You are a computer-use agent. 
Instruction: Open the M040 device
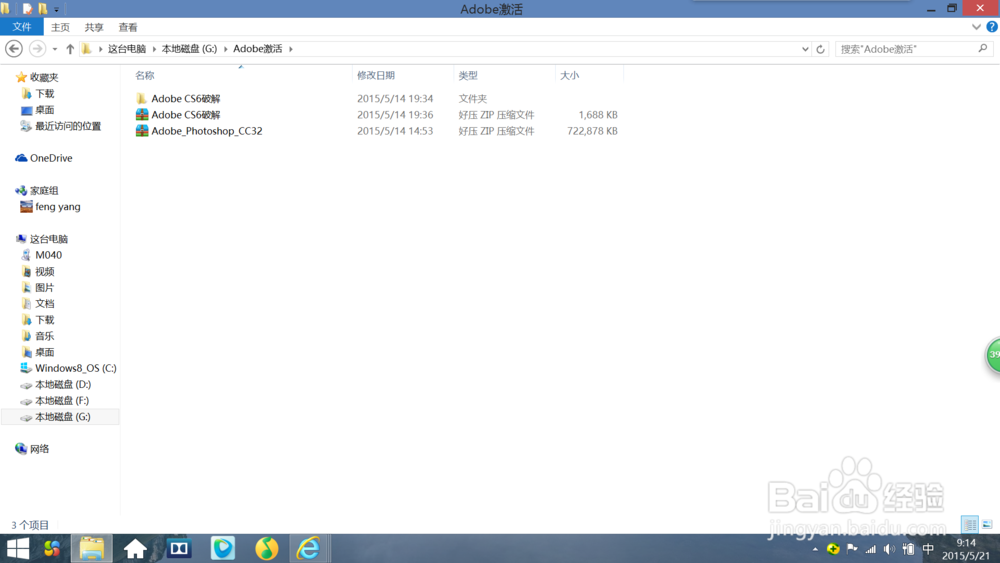(48, 255)
